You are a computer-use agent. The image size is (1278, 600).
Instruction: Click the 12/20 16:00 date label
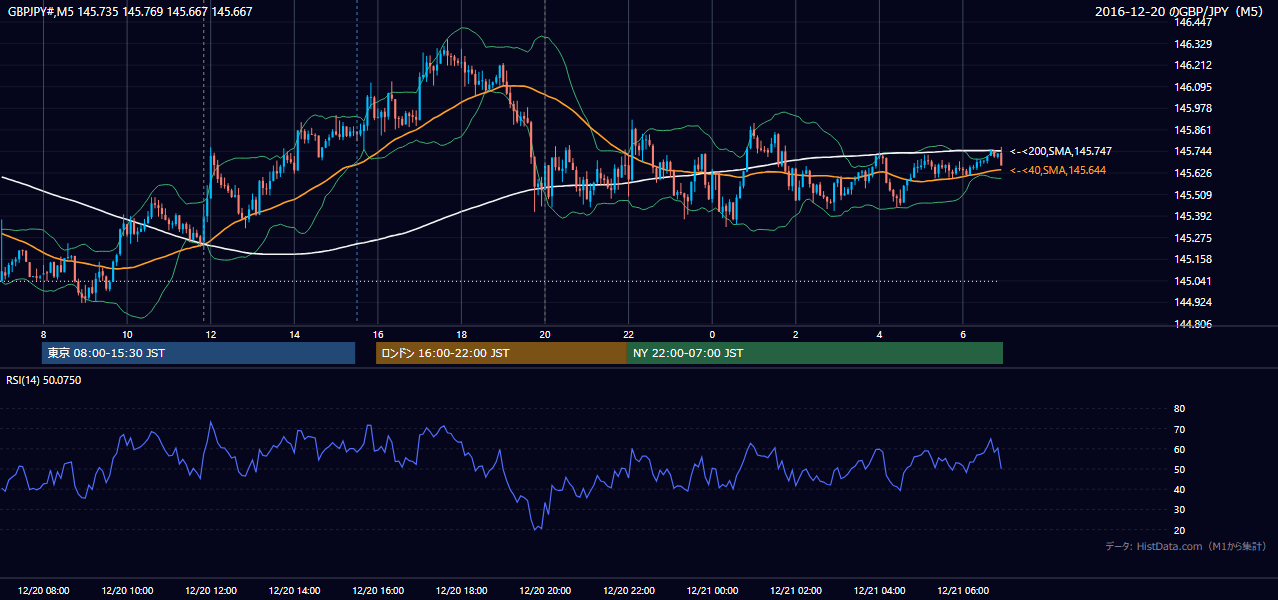pyautogui.click(x=378, y=591)
